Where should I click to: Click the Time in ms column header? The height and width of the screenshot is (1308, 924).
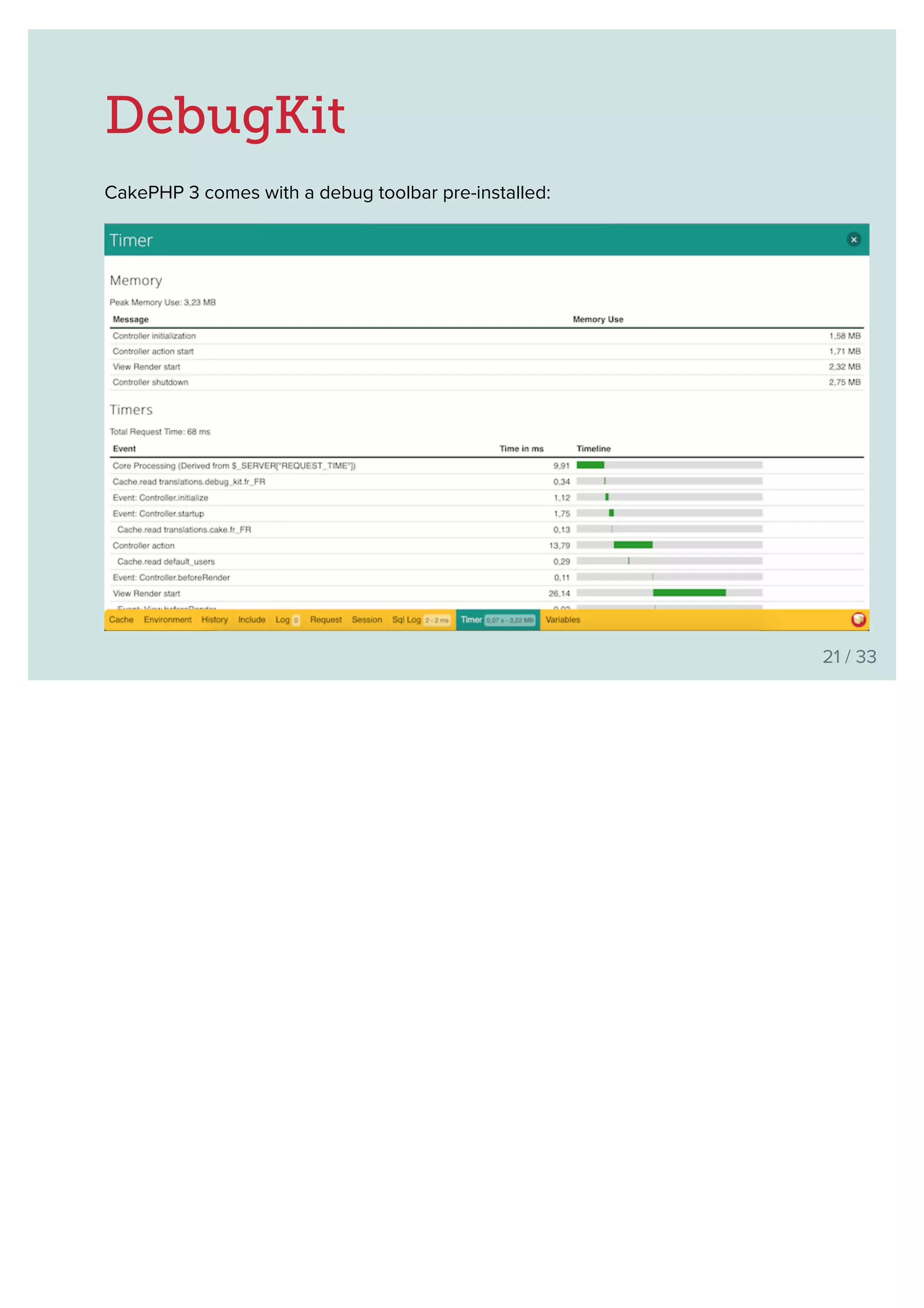[521, 449]
